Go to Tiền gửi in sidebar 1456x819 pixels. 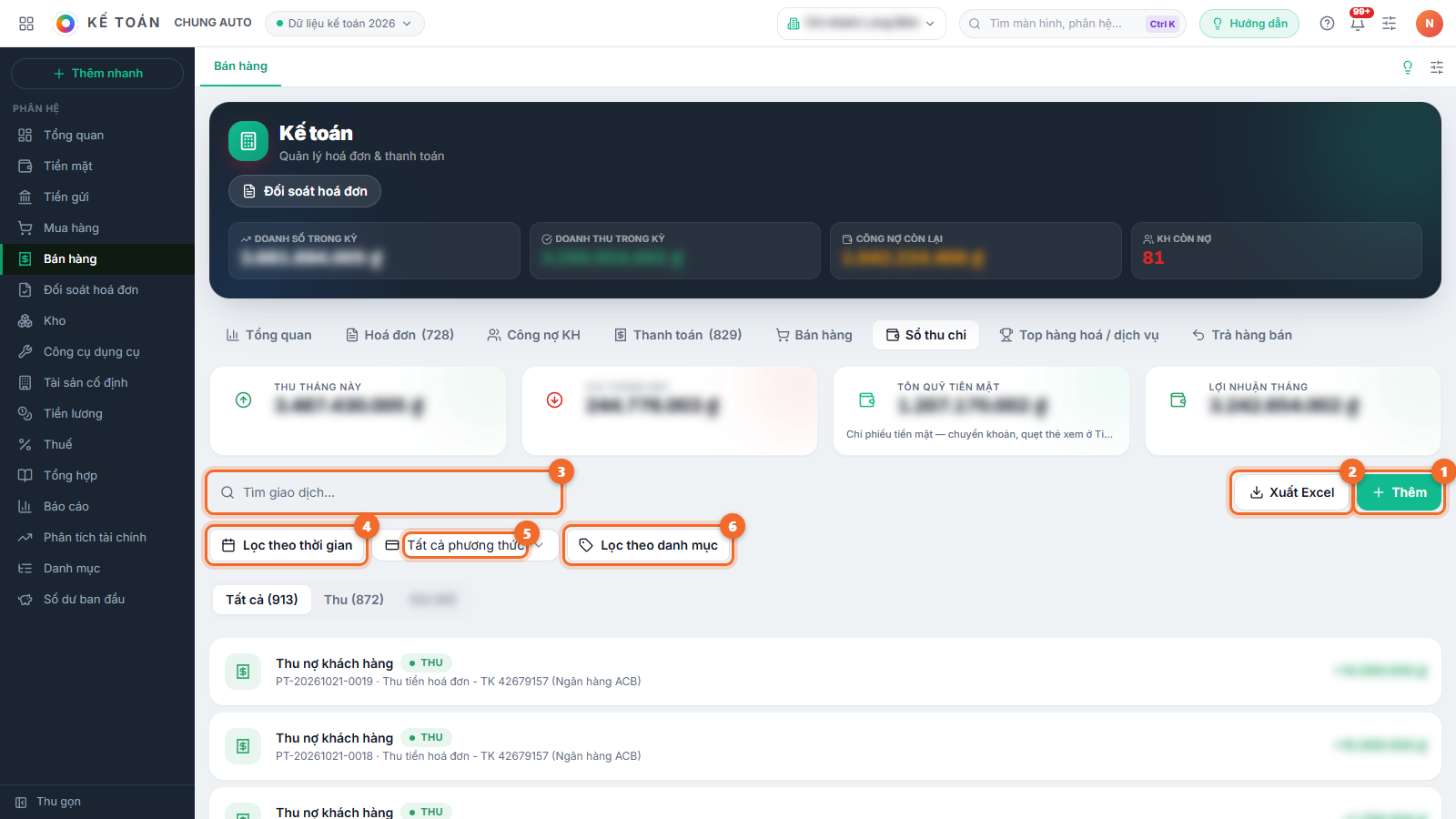tap(97, 197)
